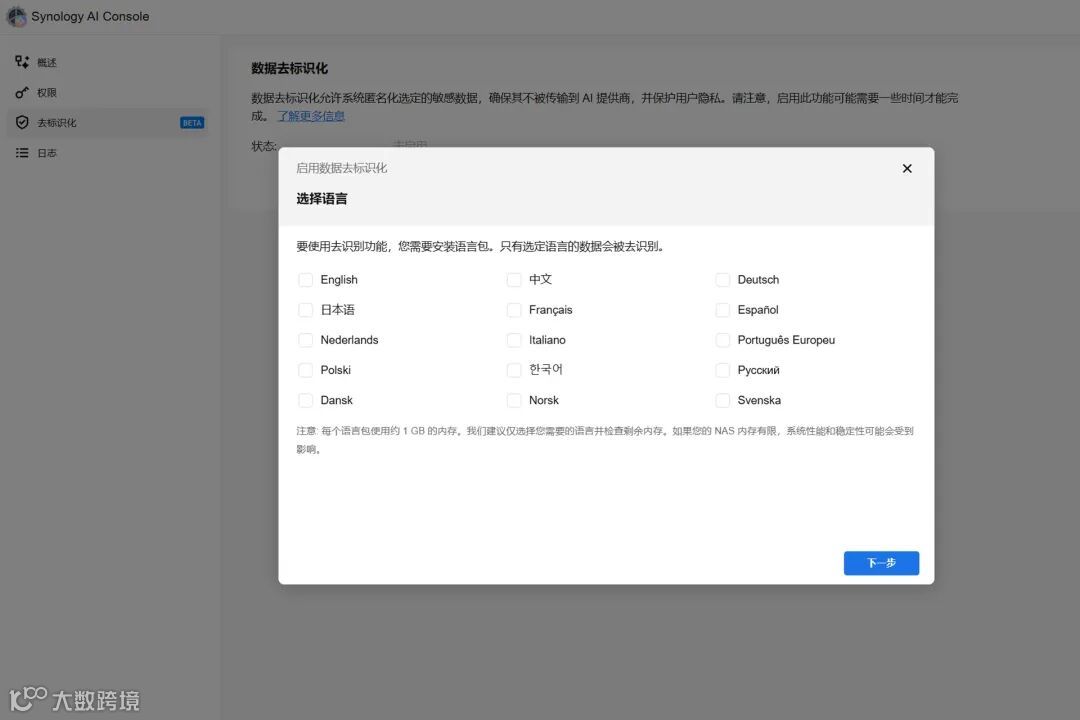The width and height of the screenshot is (1080, 720).
Task: Tick the Nederlands language checkbox
Action: click(305, 340)
